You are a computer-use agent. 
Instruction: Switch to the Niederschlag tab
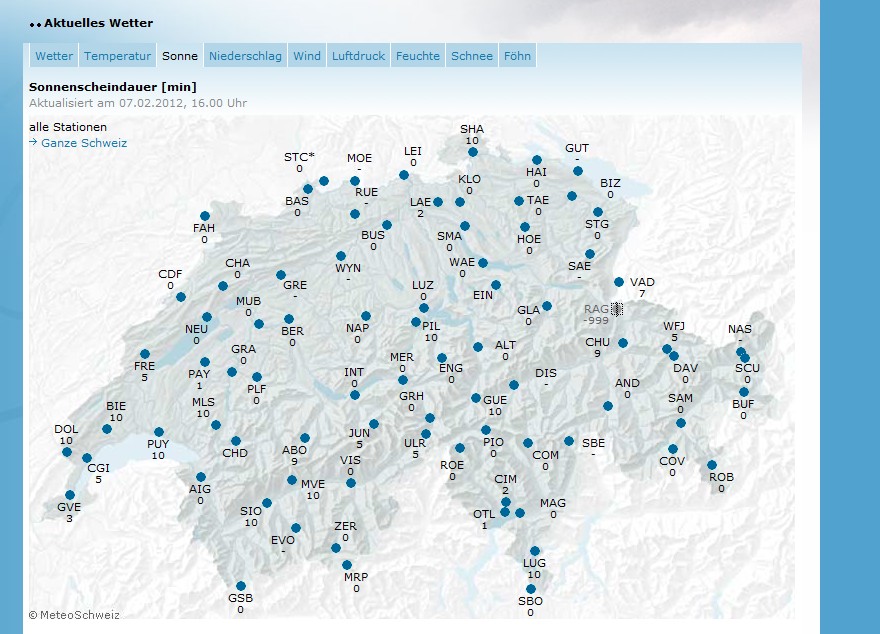point(245,56)
